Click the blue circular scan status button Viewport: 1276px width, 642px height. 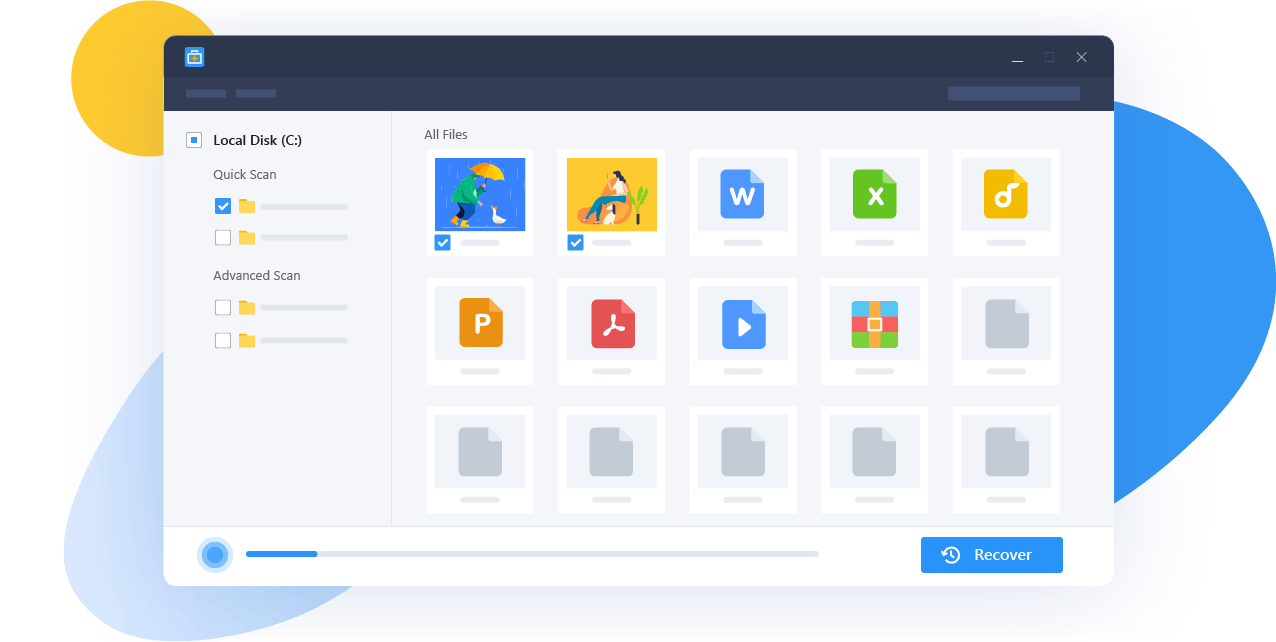click(215, 555)
